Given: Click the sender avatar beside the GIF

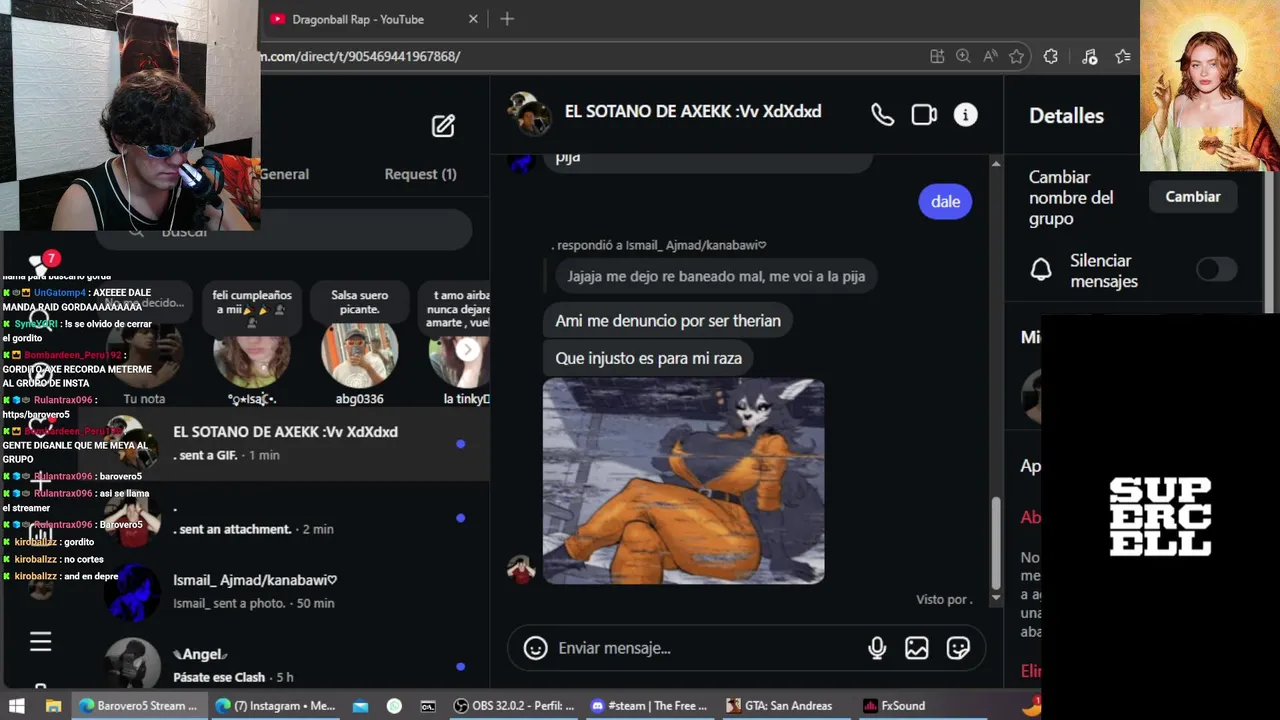Looking at the screenshot, I should (x=521, y=570).
